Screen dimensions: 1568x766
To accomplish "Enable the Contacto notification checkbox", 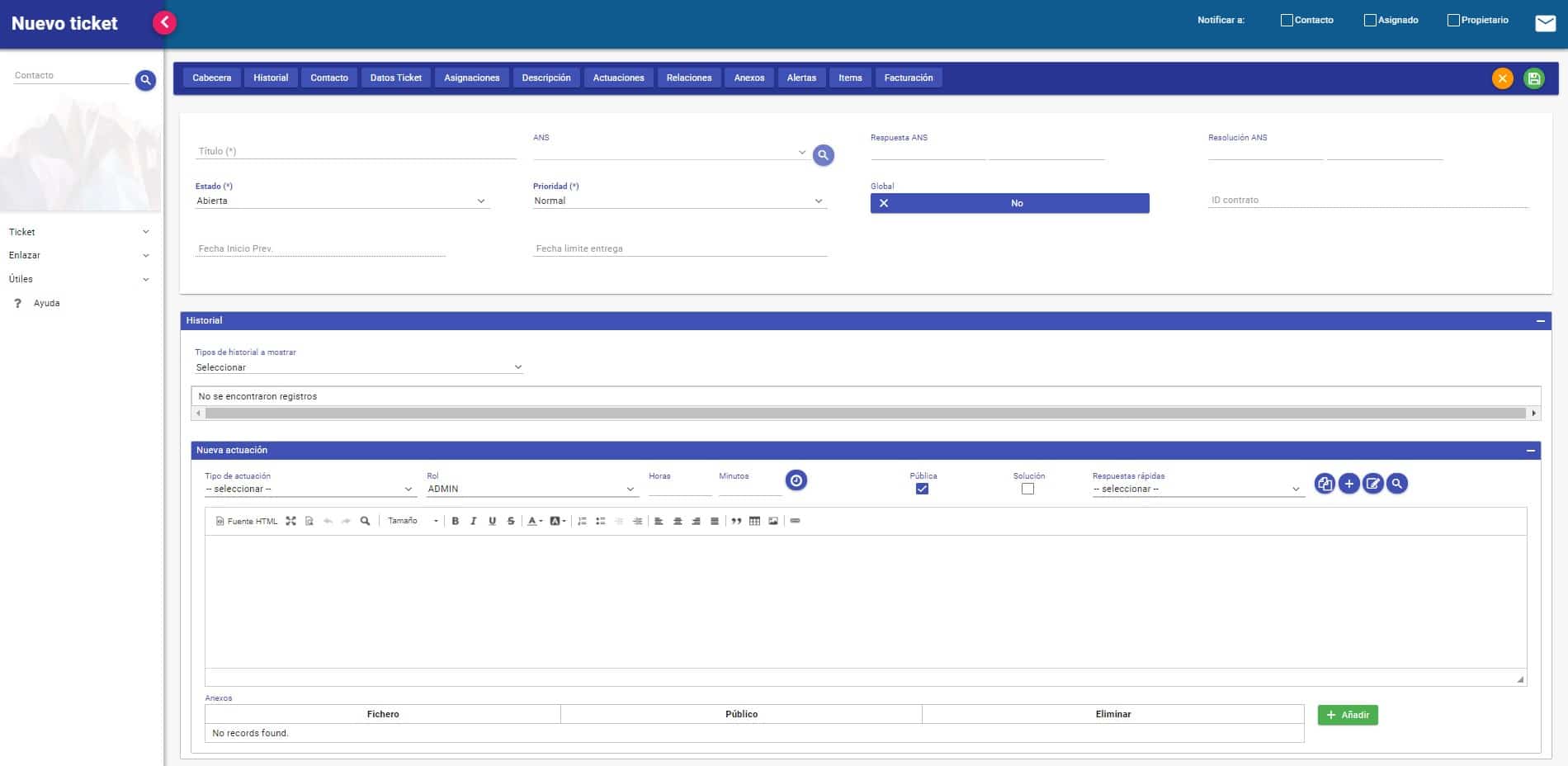I will [x=1287, y=20].
